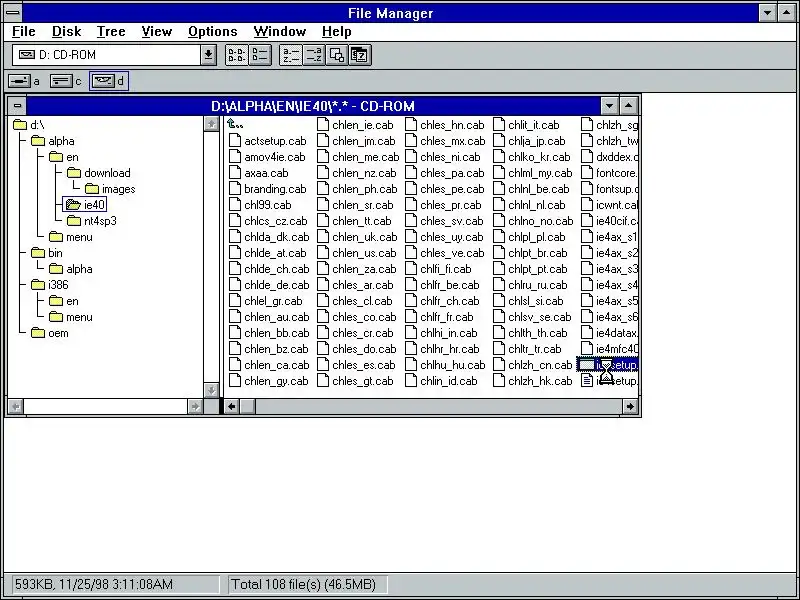Click file icon of chlzh_cn.cab
The image size is (800, 600).
pyautogui.click(x=499, y=365)
